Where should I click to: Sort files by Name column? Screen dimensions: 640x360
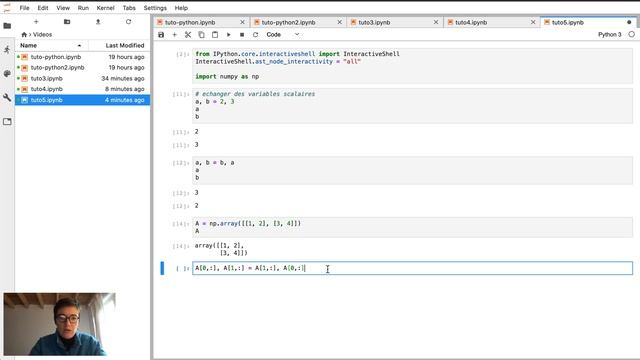tap(51, 45)
